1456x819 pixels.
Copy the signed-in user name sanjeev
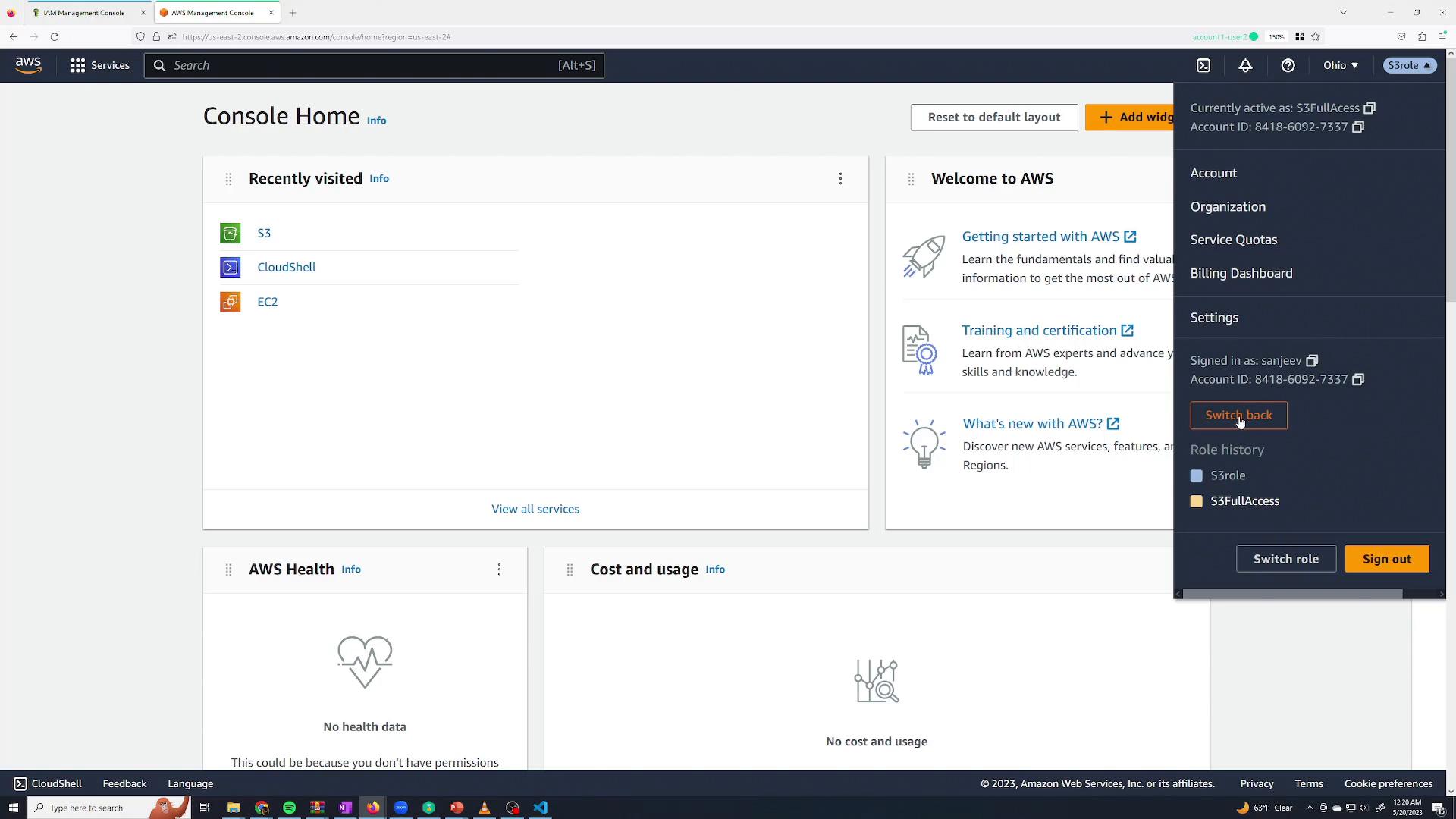pyautogui.click(x=1312, y=360)
